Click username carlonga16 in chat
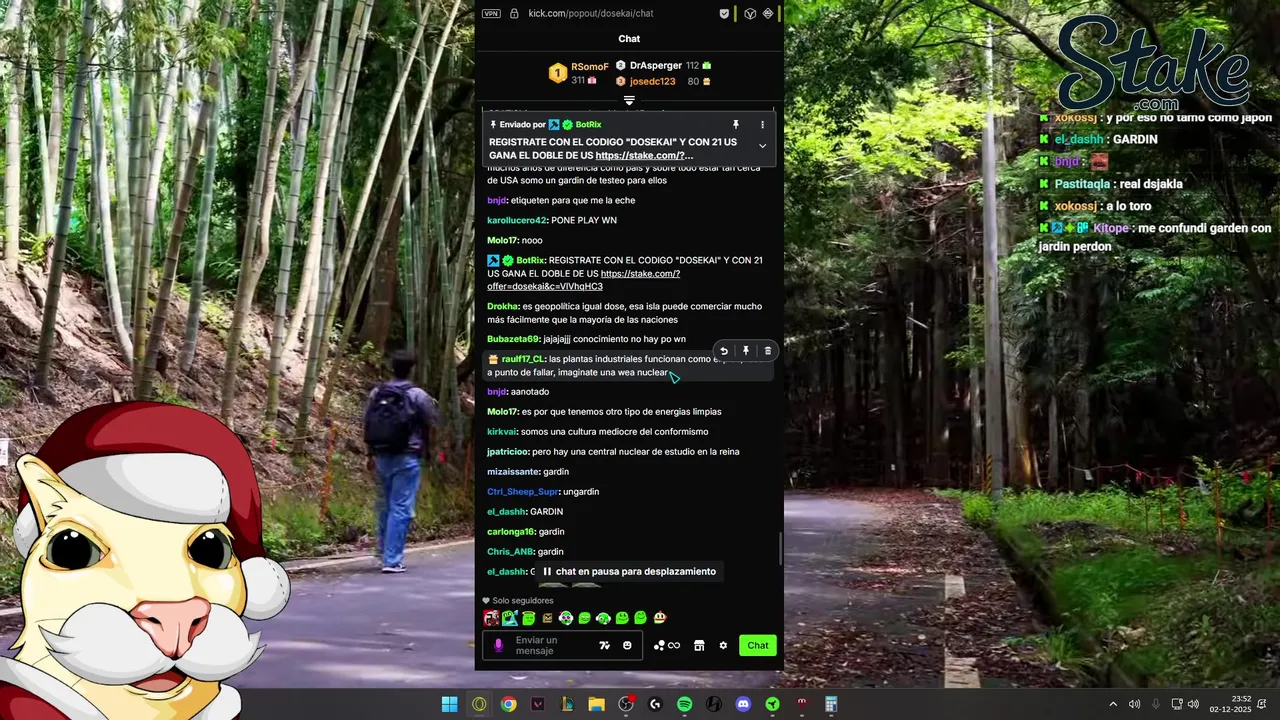 (x=511, y=532)
